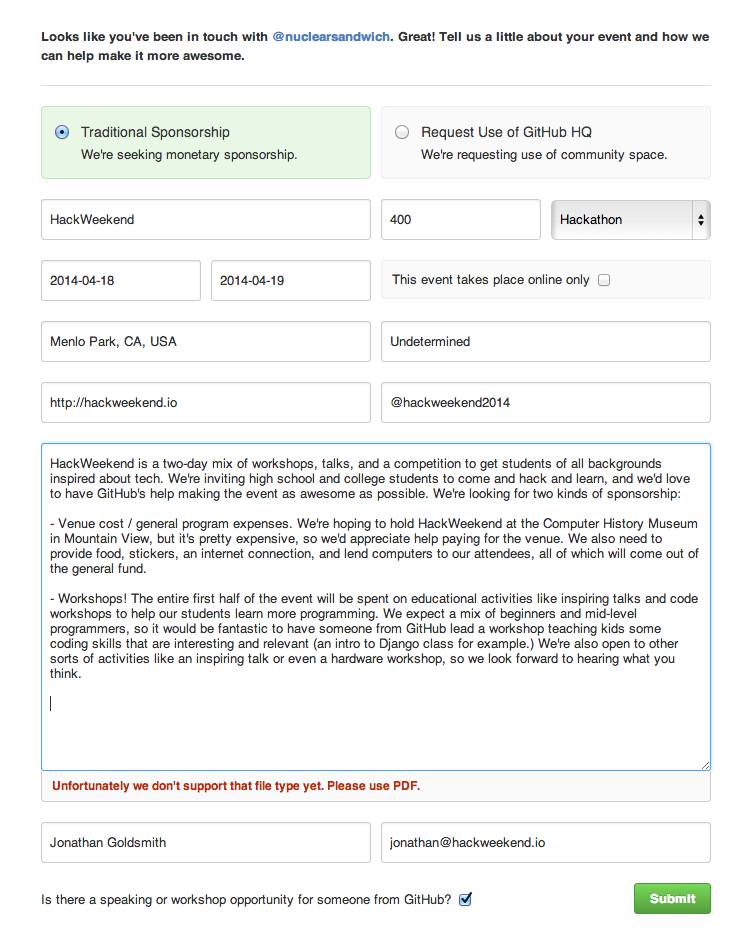Open the Hackathon event type dropdown
Viewport: 730px width, 941px height.
click(630, 220)
